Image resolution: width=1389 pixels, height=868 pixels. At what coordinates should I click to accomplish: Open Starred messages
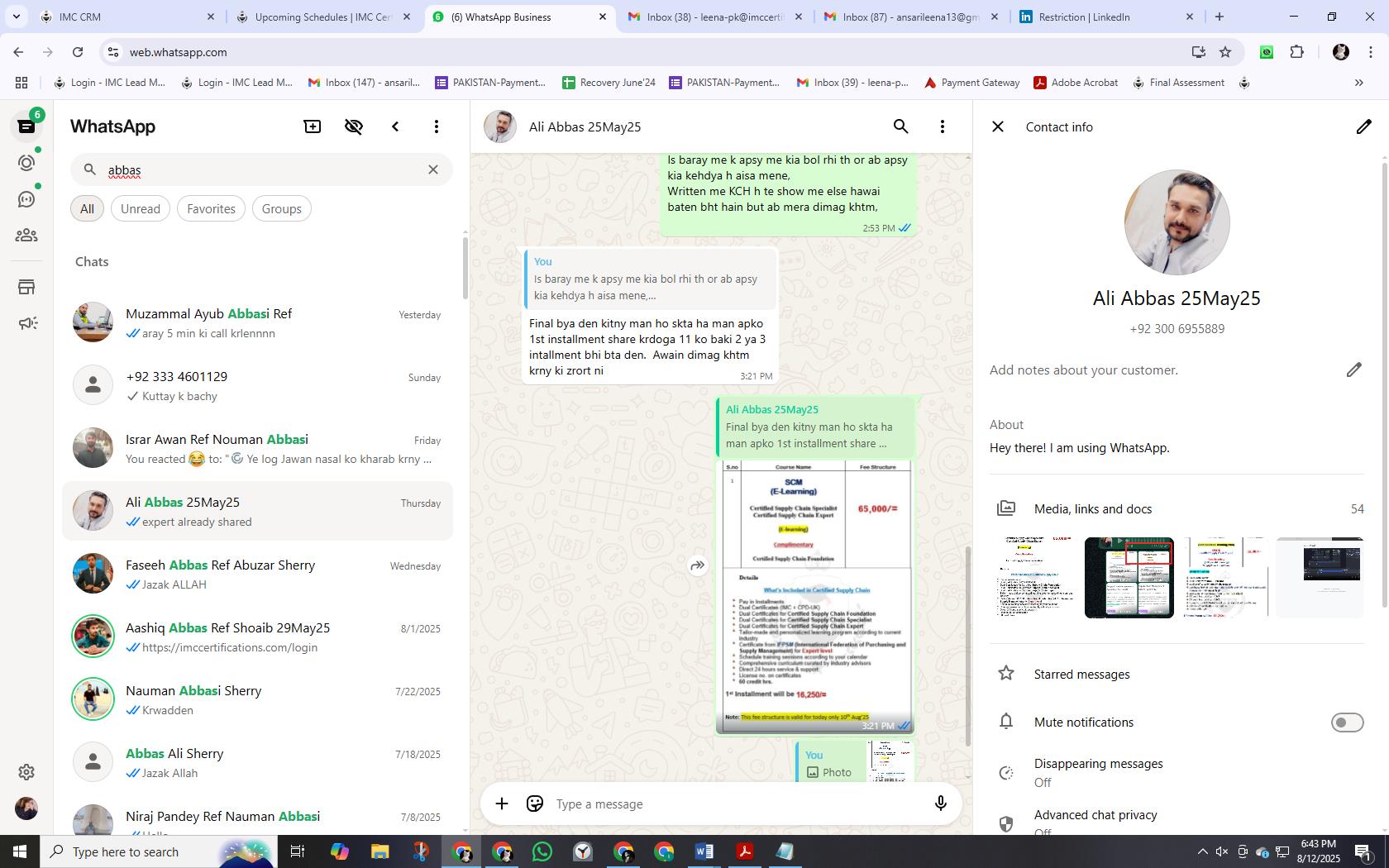[1177, 674]
